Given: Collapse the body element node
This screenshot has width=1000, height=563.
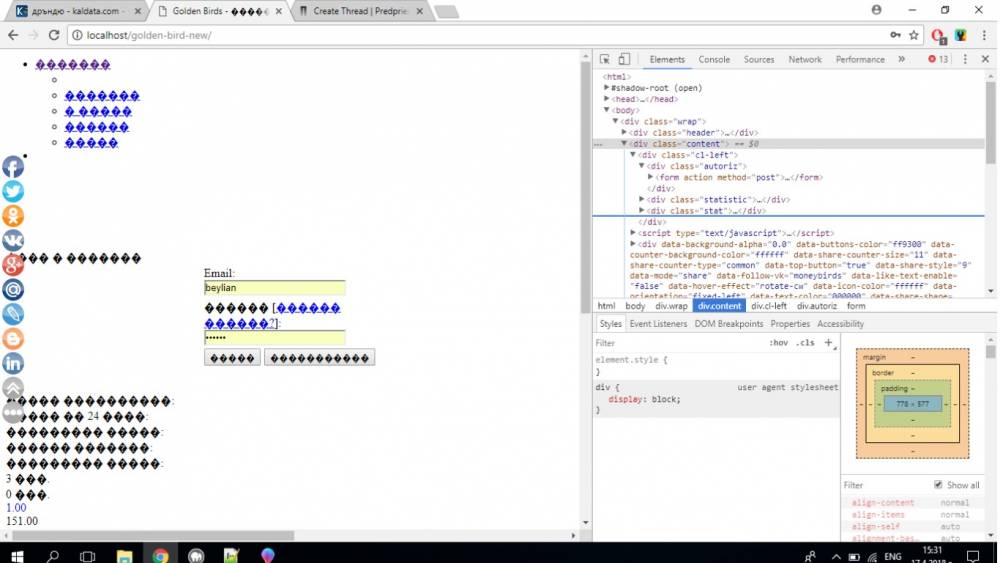Looking at the screenshot, I should [x=607, y=110].
